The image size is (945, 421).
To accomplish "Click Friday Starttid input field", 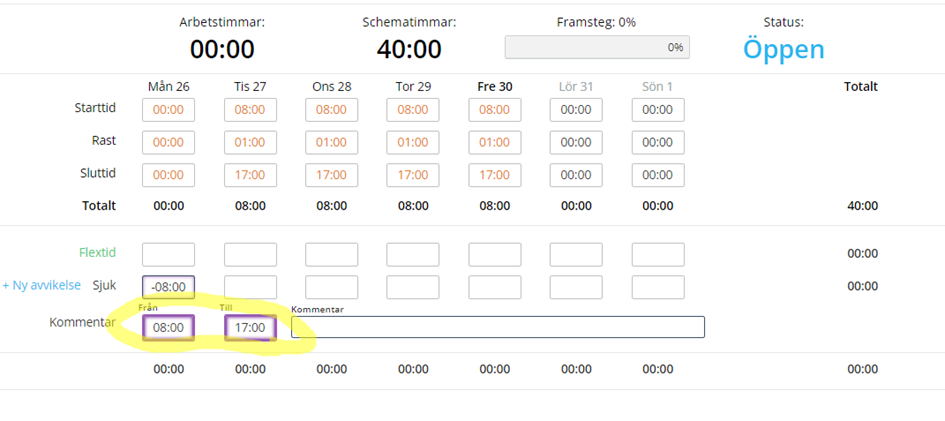I will click(x=494, y=110).
